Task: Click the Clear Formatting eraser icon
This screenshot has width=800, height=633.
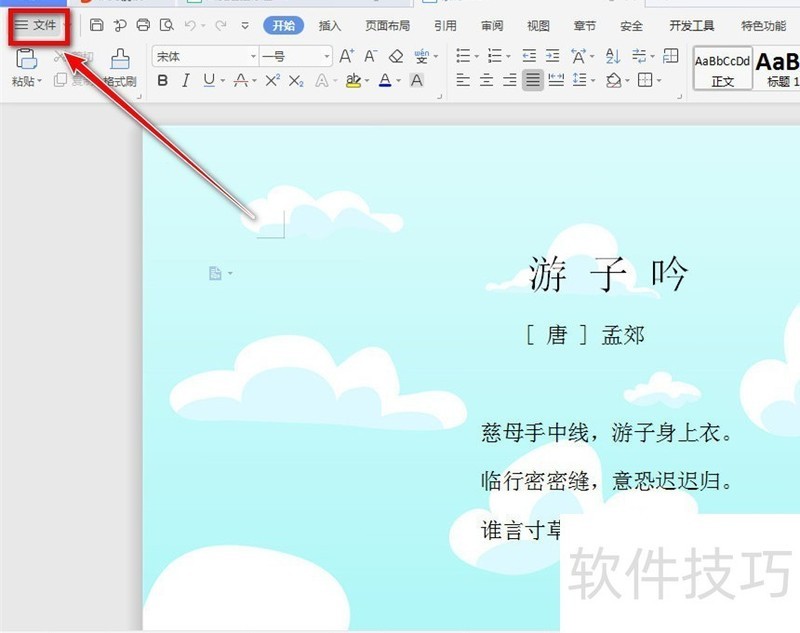Action: click(396, 56)
